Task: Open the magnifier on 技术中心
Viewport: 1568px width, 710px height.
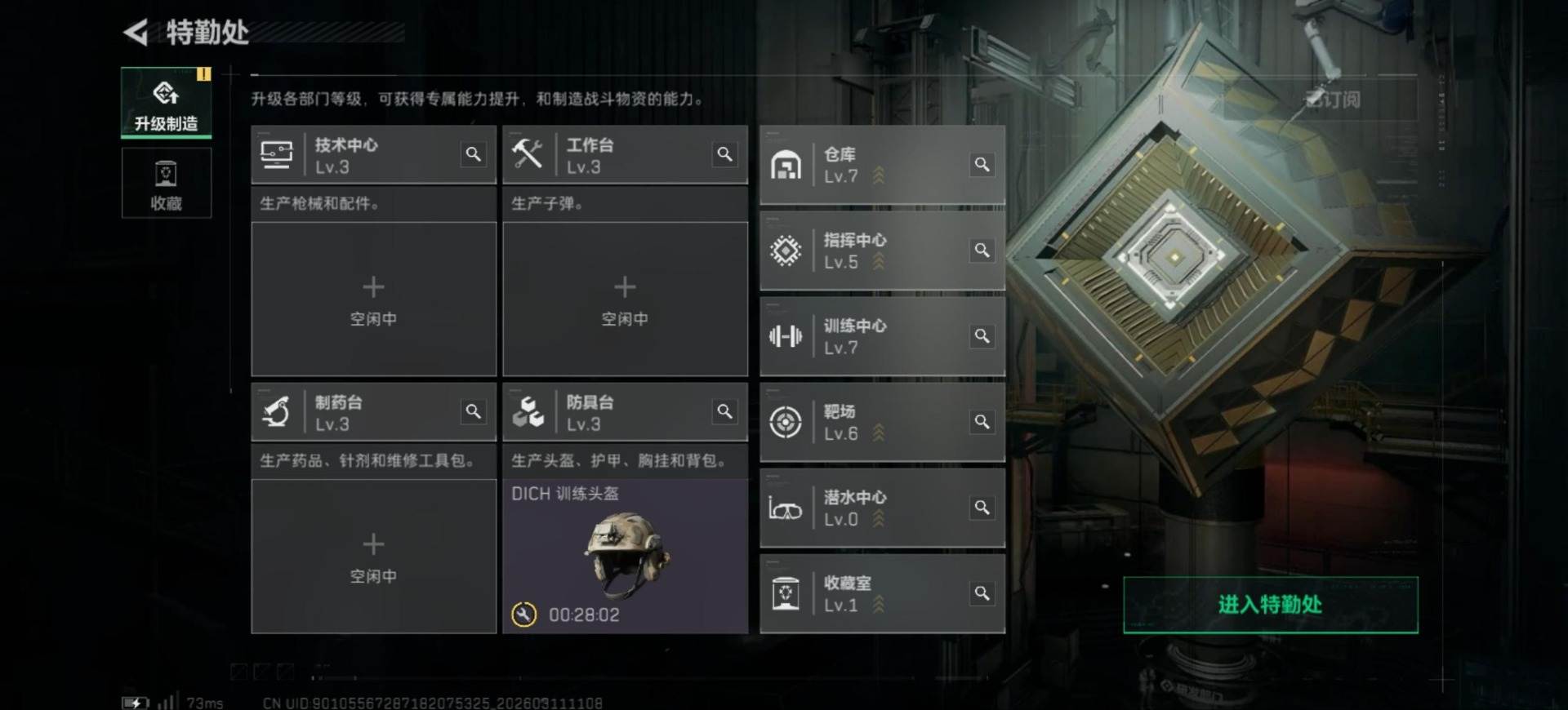Action: (x=473, y=154)
